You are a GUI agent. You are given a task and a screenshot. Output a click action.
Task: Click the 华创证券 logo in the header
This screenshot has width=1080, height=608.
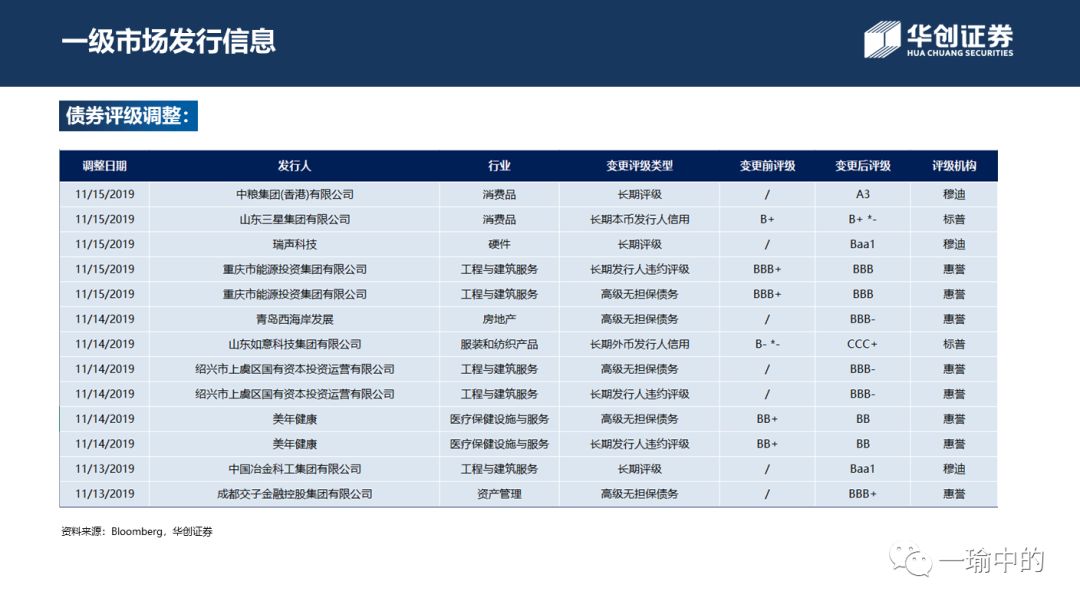click(939, 39)
